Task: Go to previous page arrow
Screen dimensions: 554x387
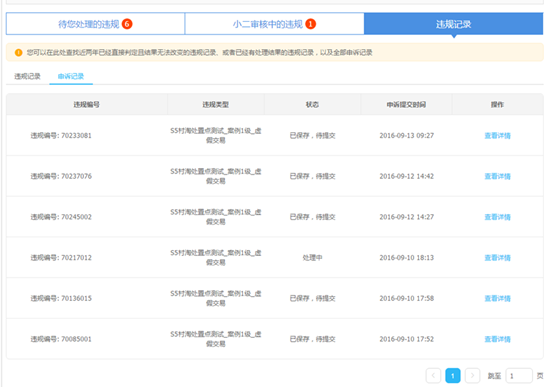Action: (433, 375)
